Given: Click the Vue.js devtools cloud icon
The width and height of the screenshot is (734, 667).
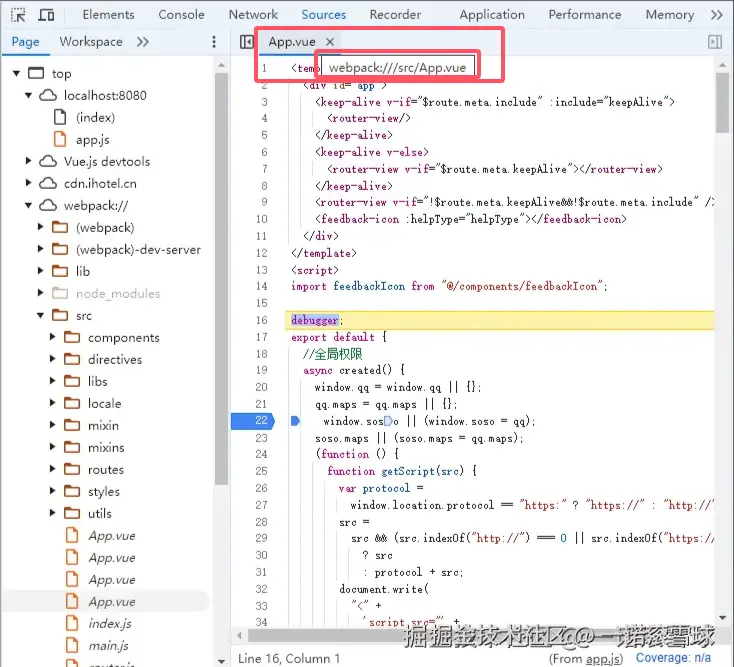Looking at the screenshot, I should click(48, 161).
